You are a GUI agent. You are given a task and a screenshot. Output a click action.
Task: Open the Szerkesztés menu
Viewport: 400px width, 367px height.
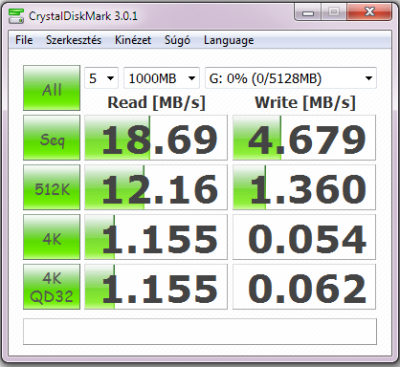point(74,40)
